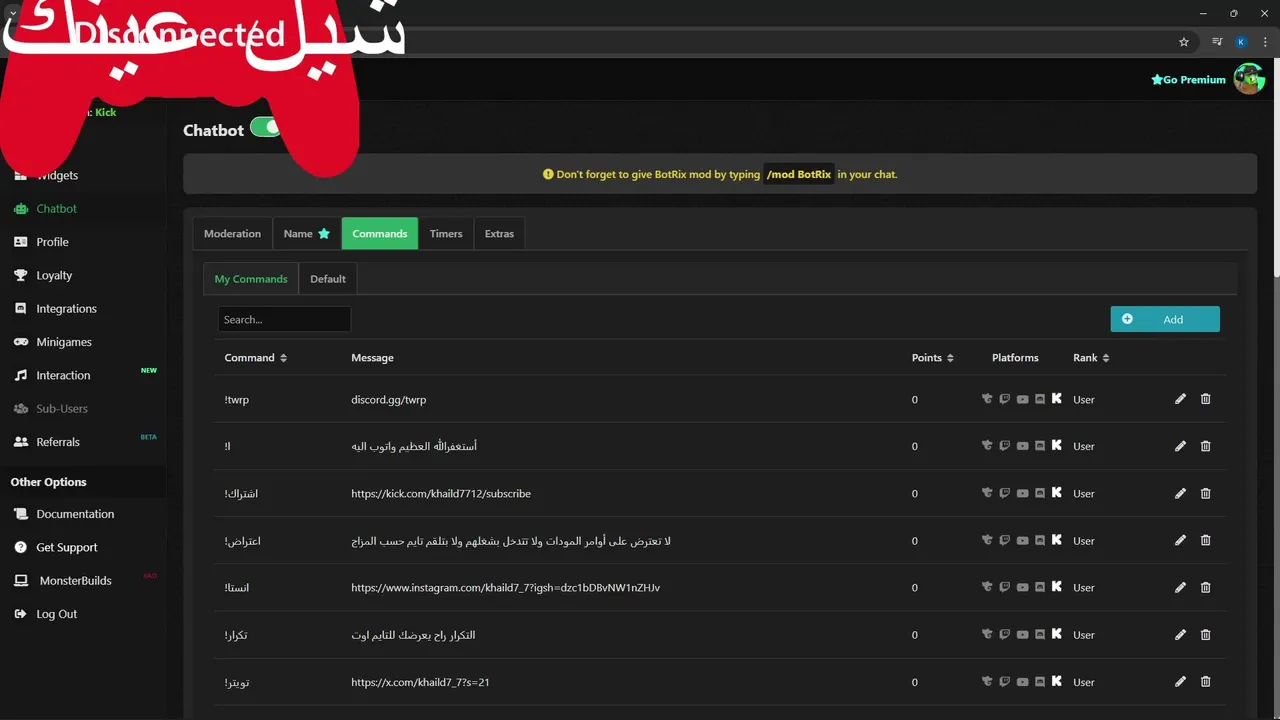Open MonsterBuilds sidebar link

75,581
